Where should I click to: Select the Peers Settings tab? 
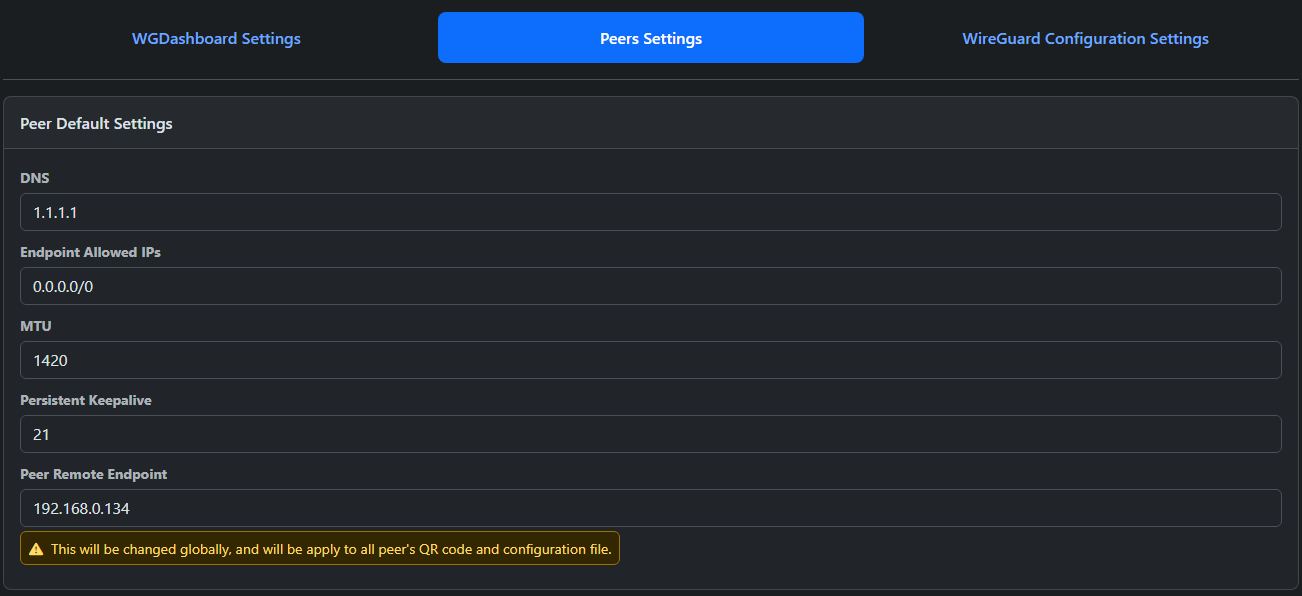tap(651, 39)
